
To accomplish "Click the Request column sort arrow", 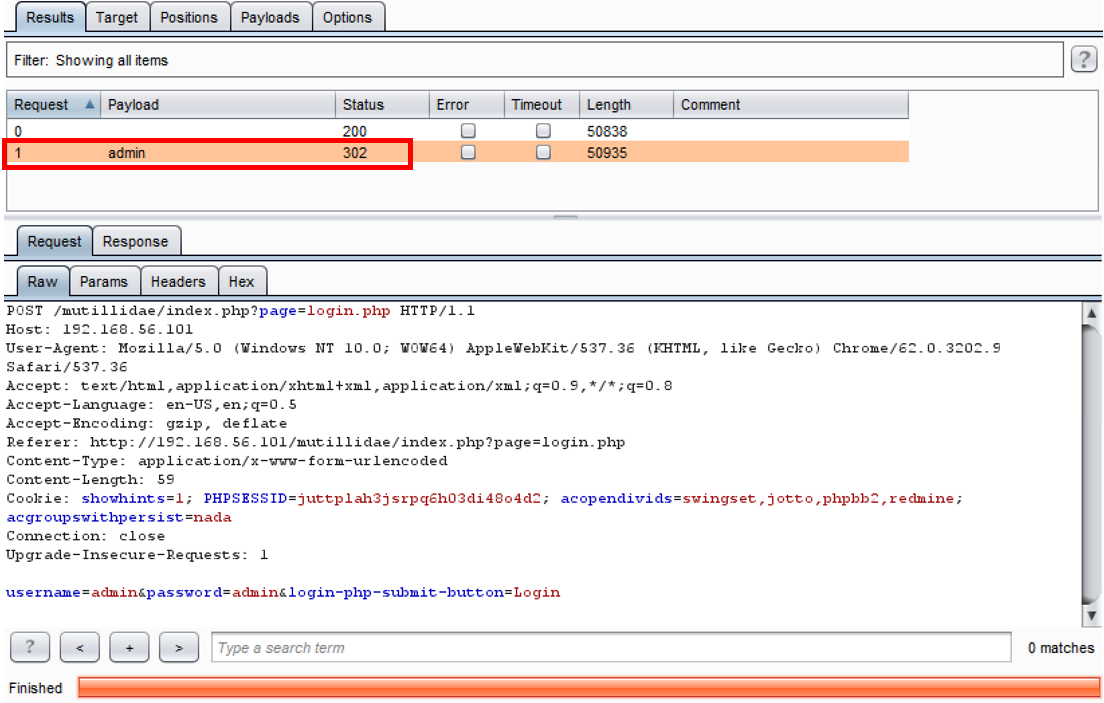I will (x=89, y=105).
